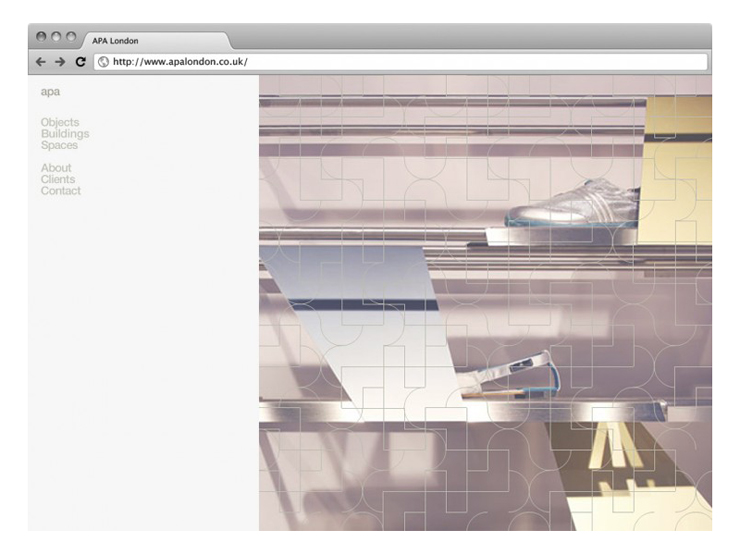Zoom the window with the third button
This screenshot has width=740, height=555.
coord(71,37)
